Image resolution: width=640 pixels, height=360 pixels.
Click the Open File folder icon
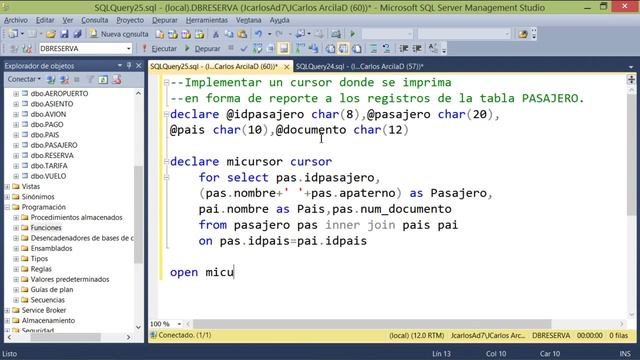pos(51,34)
